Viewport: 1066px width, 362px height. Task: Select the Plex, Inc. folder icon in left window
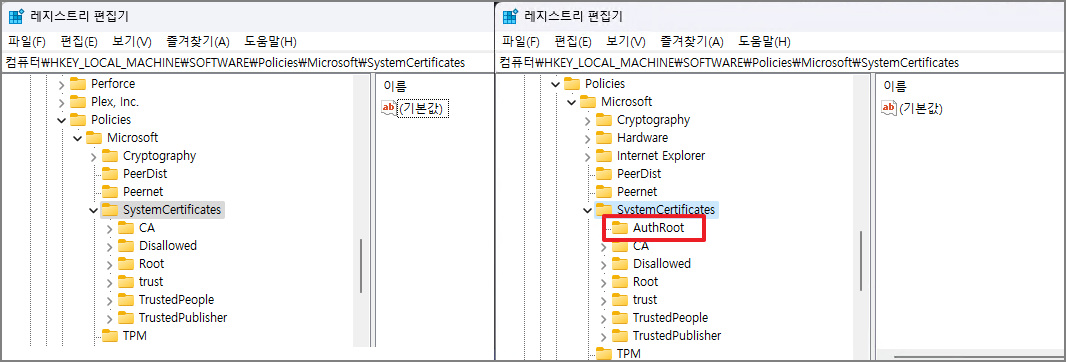click(78, 101)
